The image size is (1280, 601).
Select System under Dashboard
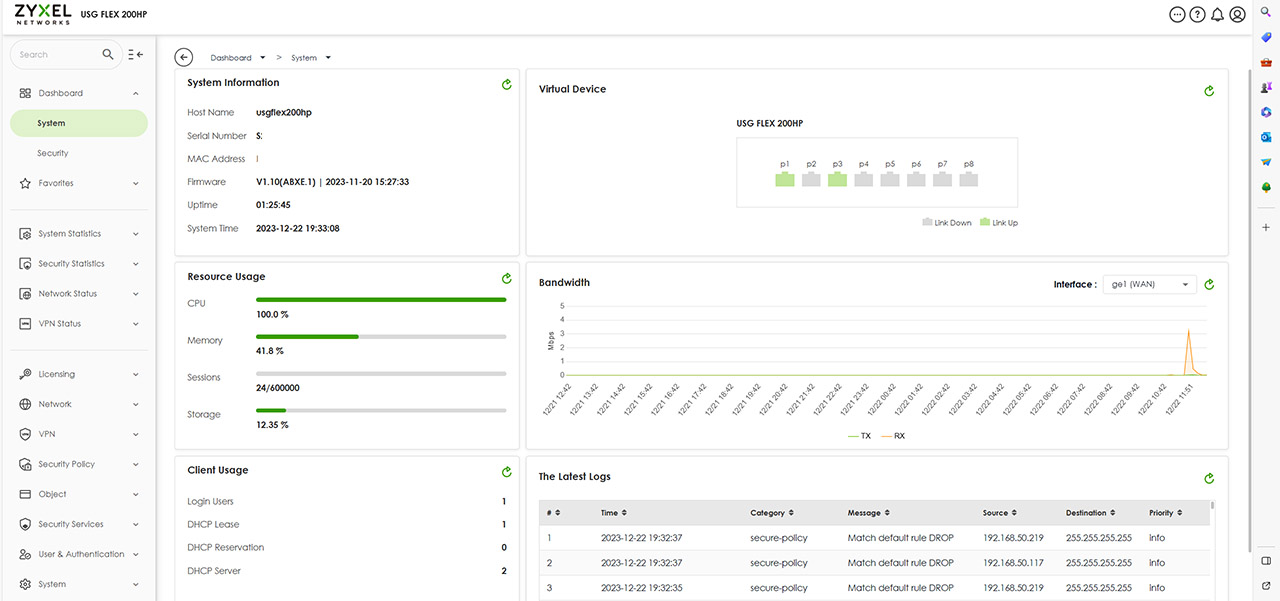point(78,123)
